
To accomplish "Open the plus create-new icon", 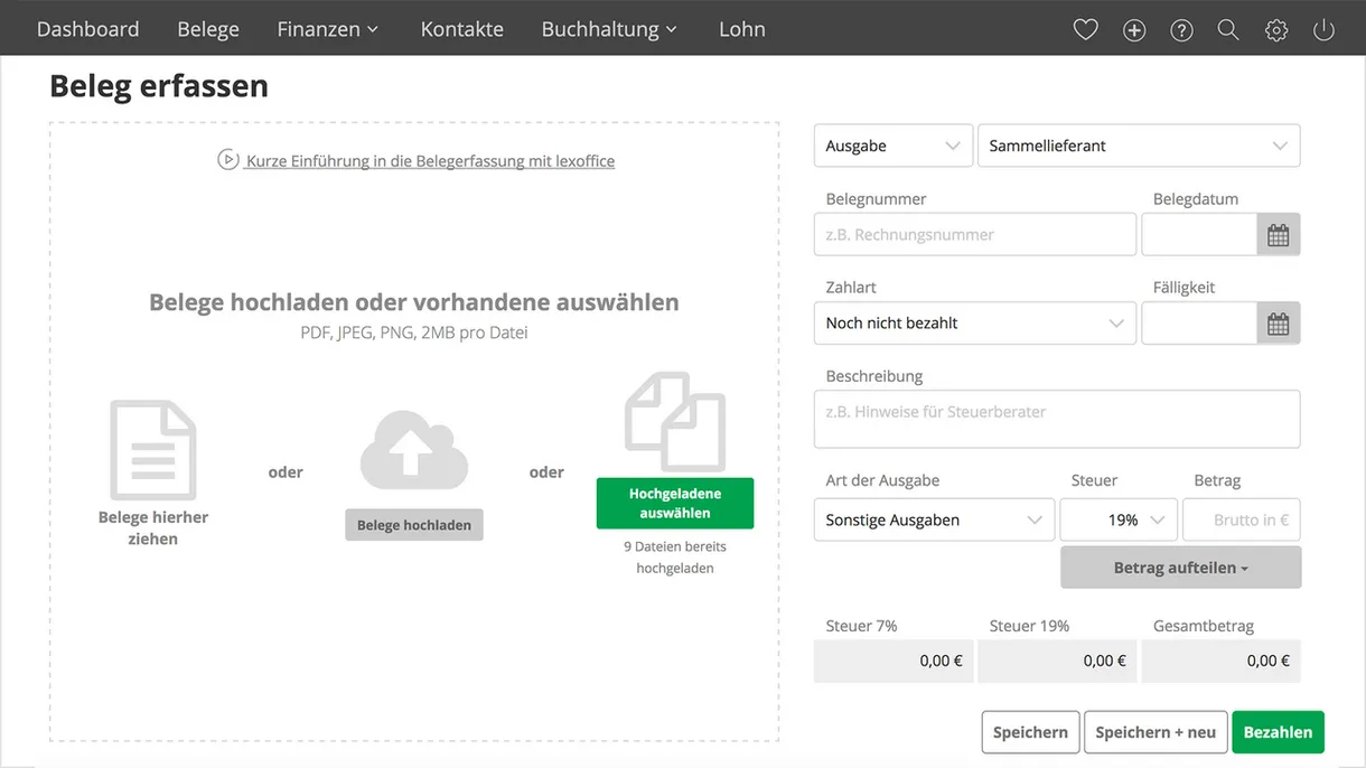I will click(1134, 30).
